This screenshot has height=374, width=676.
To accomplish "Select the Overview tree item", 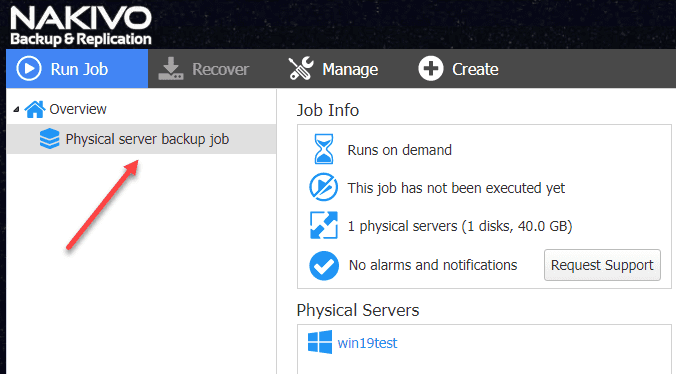I will [x=78, y=109].
